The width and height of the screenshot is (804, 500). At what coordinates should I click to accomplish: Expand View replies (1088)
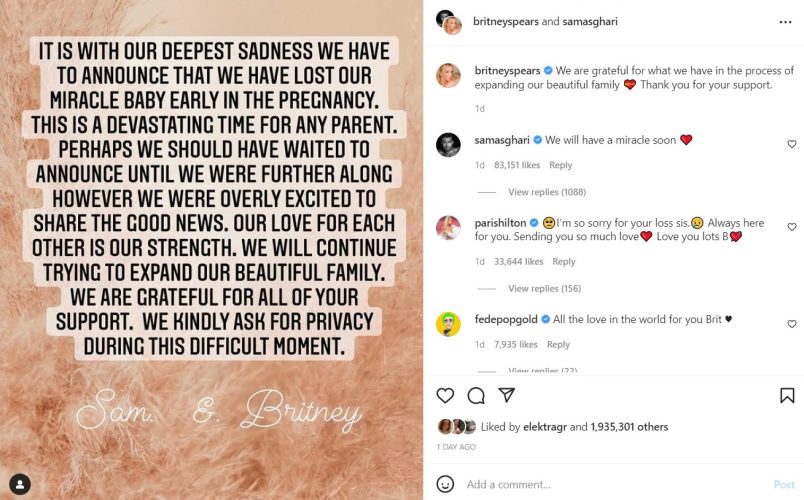pyautogui.click(x=547, y=192)
